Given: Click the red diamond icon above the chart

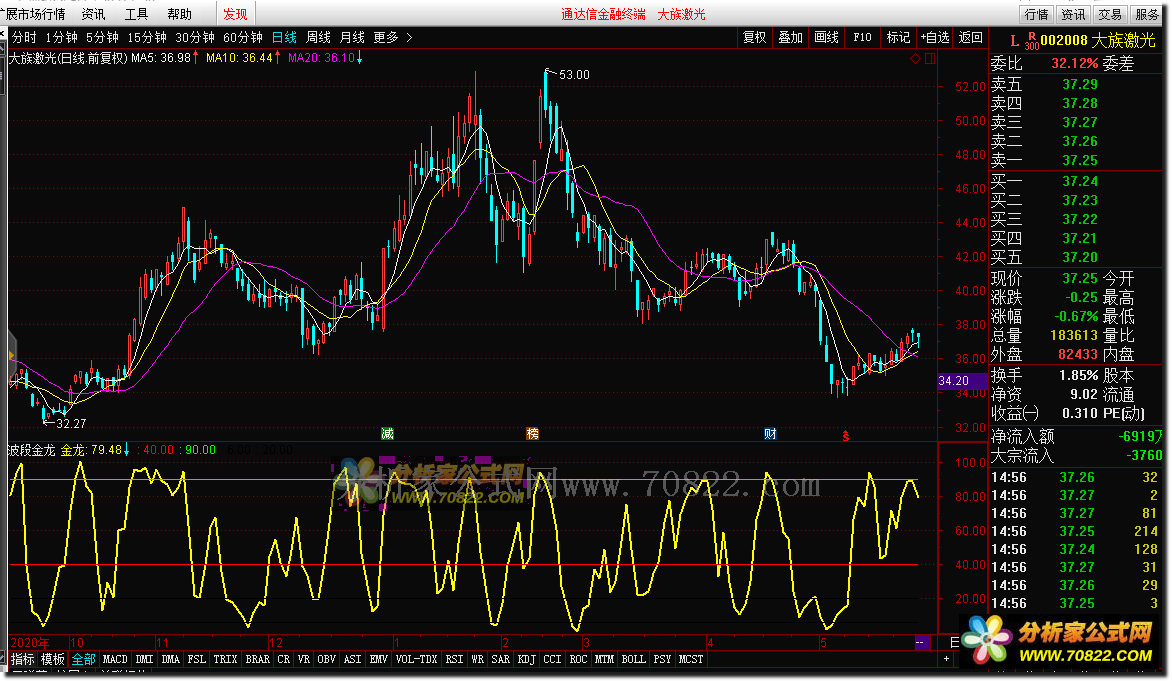Looking at the screenshot, I should pyautogui.click(x=916, y=58).
